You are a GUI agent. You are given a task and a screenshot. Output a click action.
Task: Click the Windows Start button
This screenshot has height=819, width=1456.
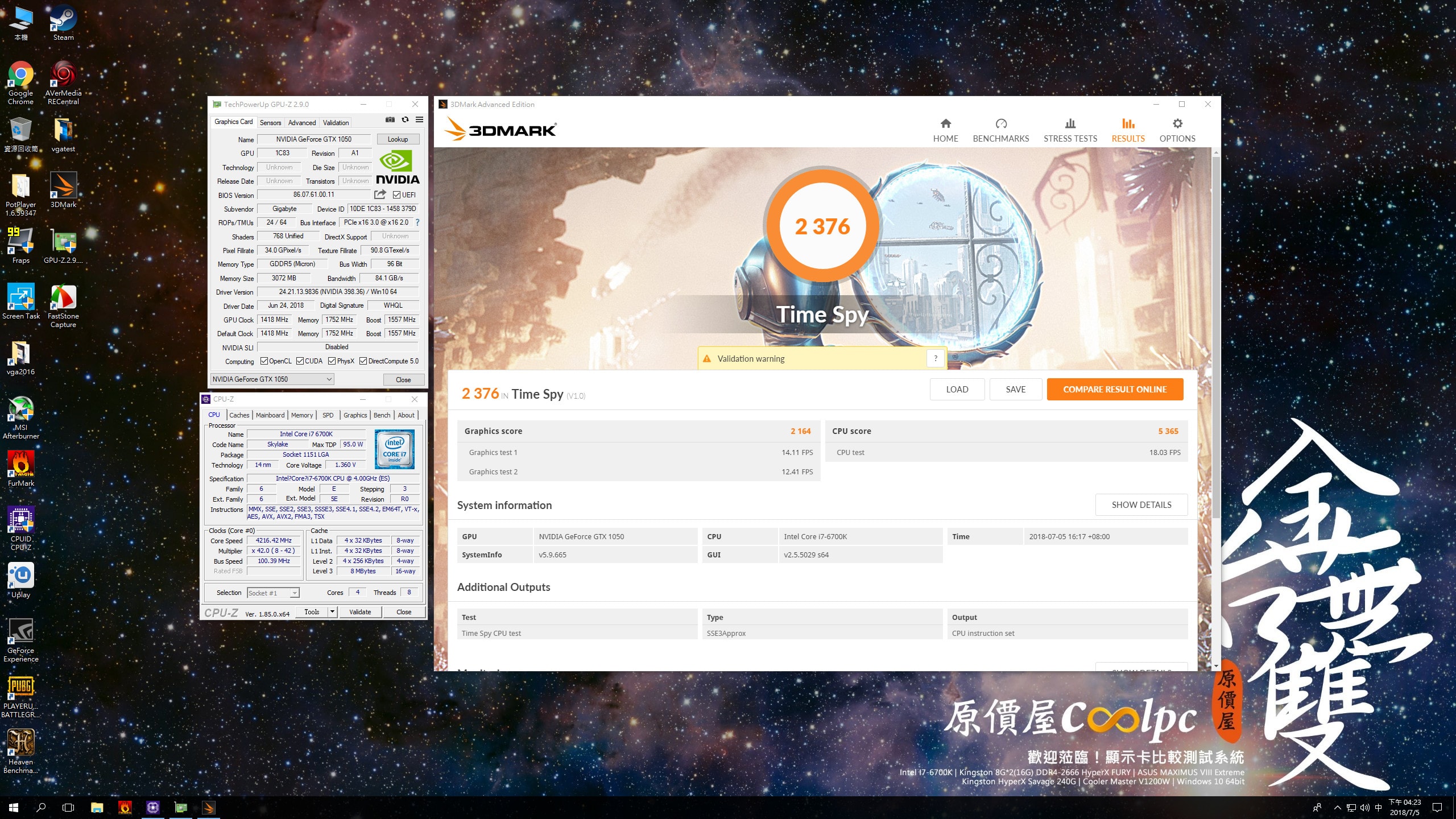click(14, 807)
